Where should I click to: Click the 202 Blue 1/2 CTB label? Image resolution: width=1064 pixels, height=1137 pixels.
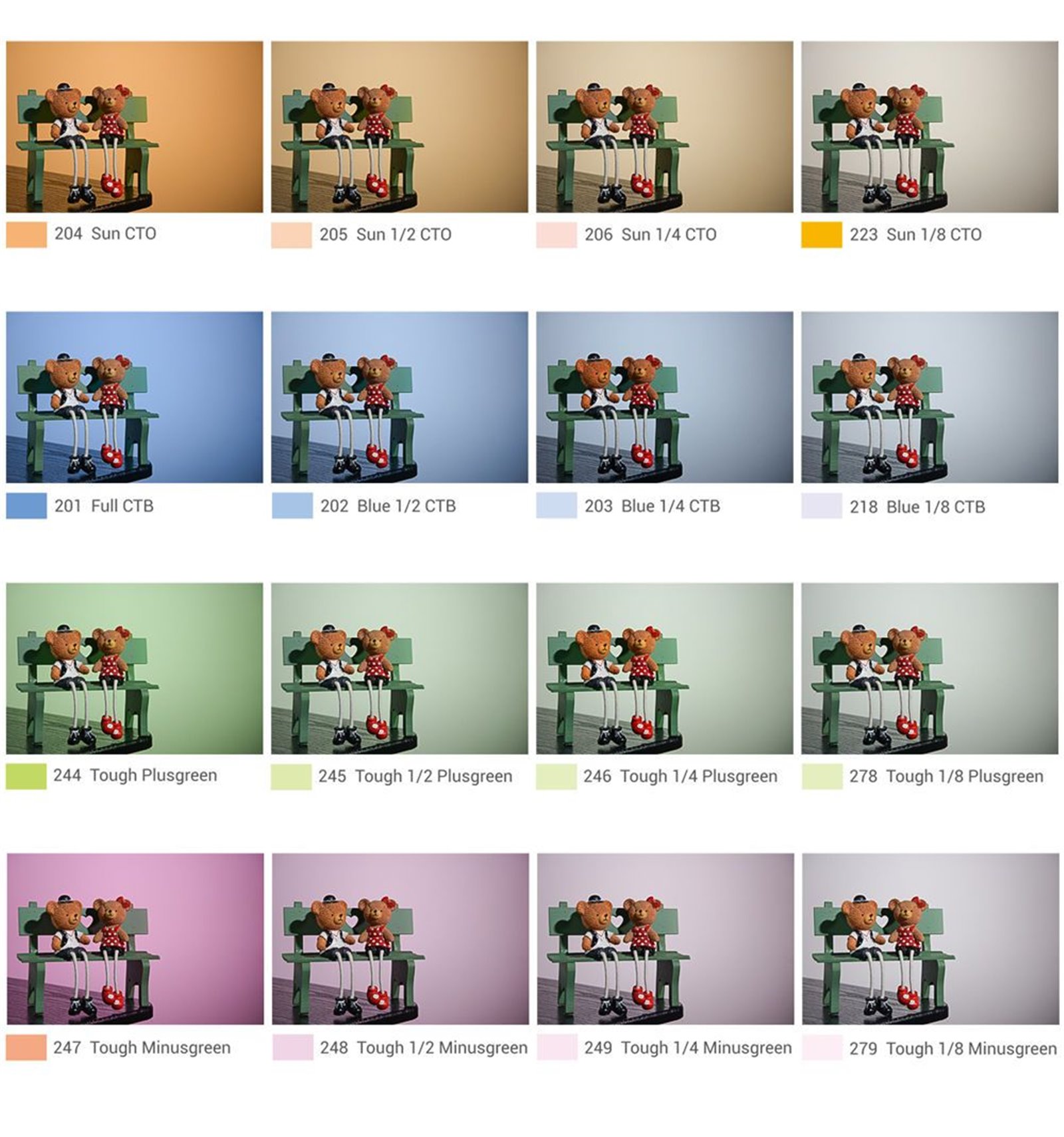388,506
